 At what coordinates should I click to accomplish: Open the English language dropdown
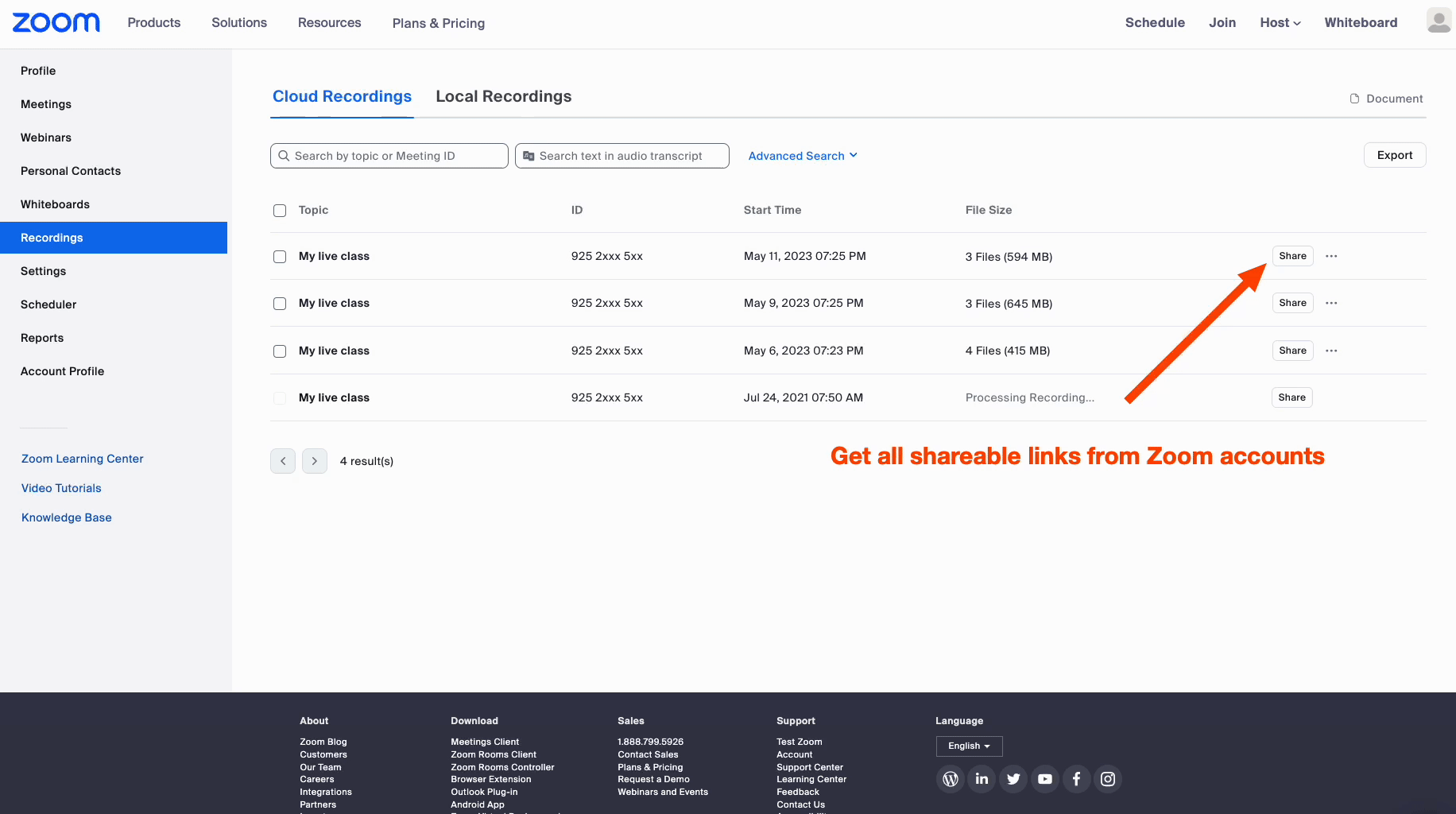[970, 746]
